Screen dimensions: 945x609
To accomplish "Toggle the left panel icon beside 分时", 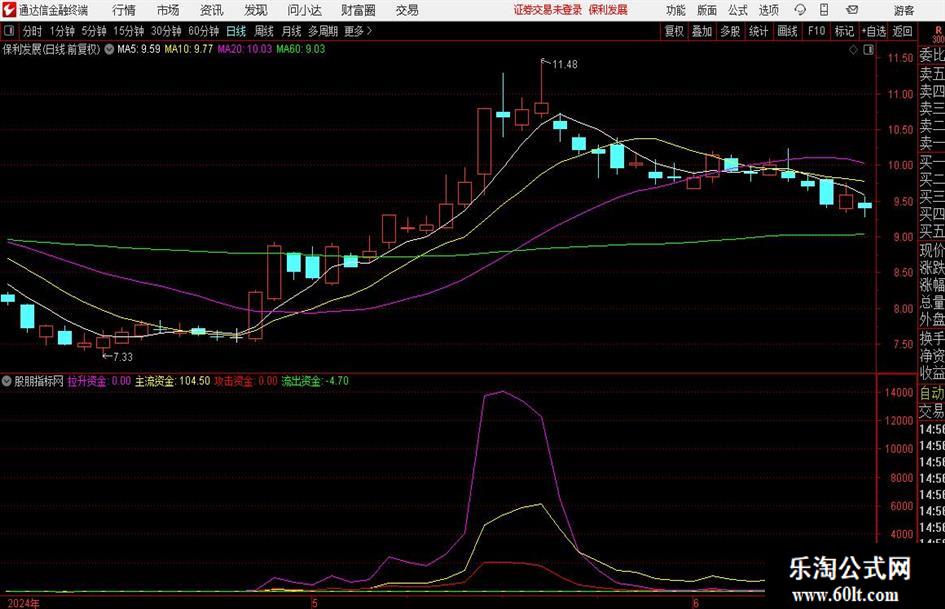I will pyautogui.click(x=8, y=31).
